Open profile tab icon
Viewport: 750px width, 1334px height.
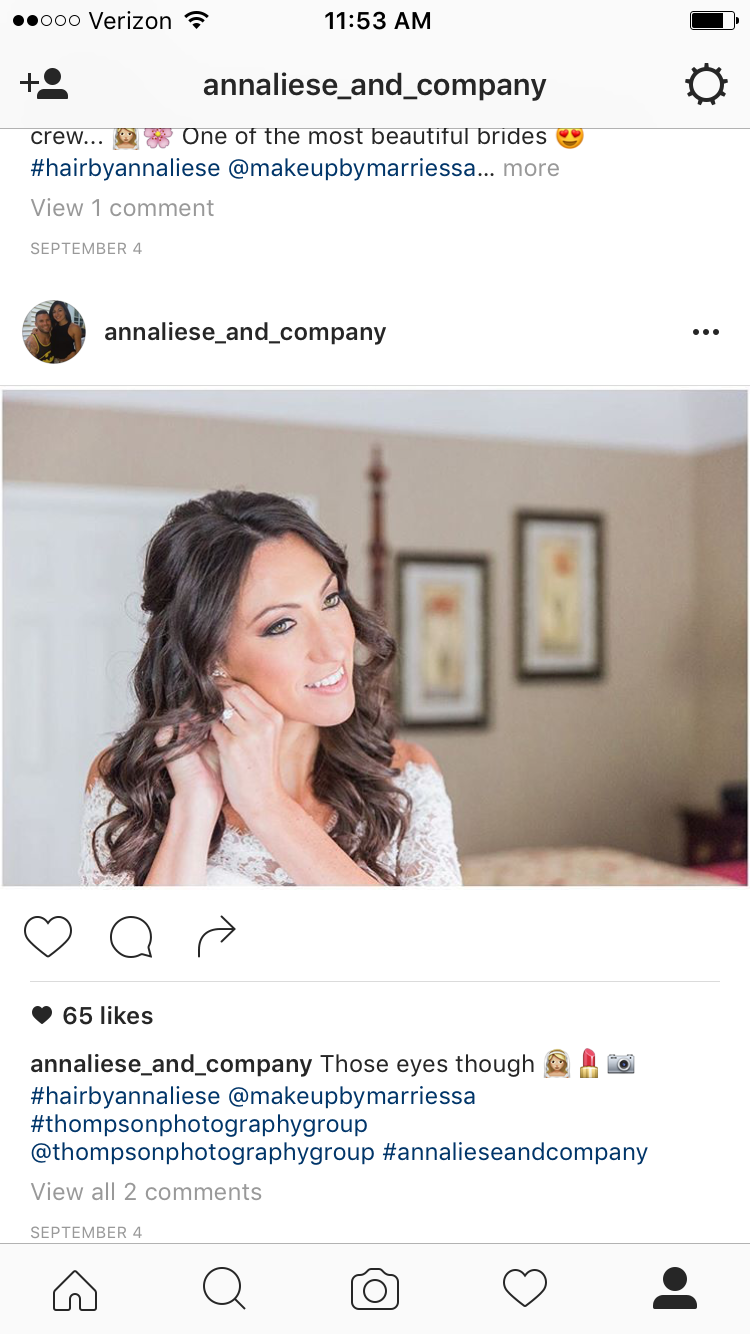(x=674, y=1289)
